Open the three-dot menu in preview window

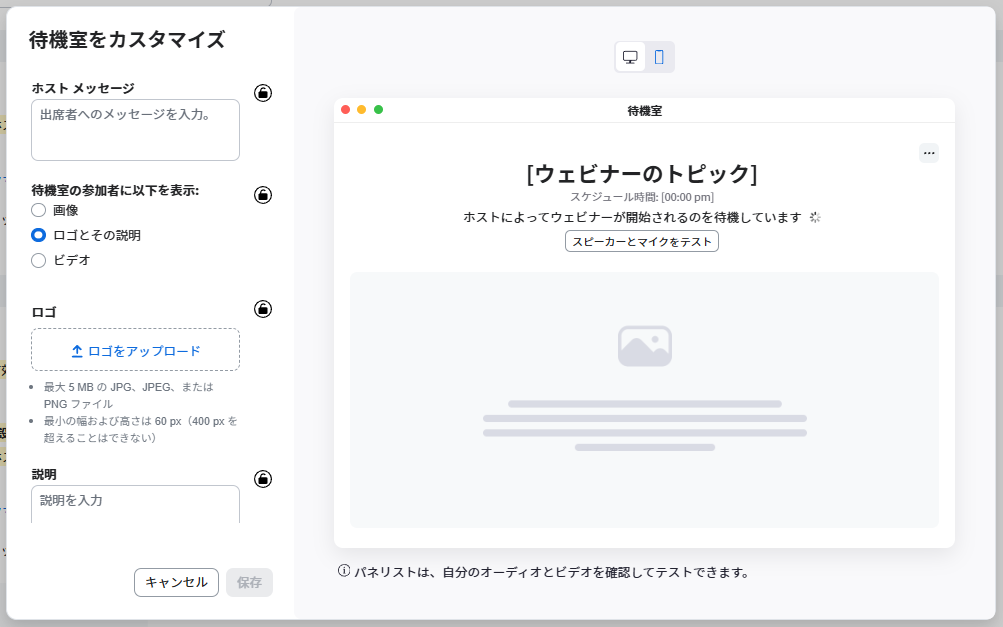[929, 153]
